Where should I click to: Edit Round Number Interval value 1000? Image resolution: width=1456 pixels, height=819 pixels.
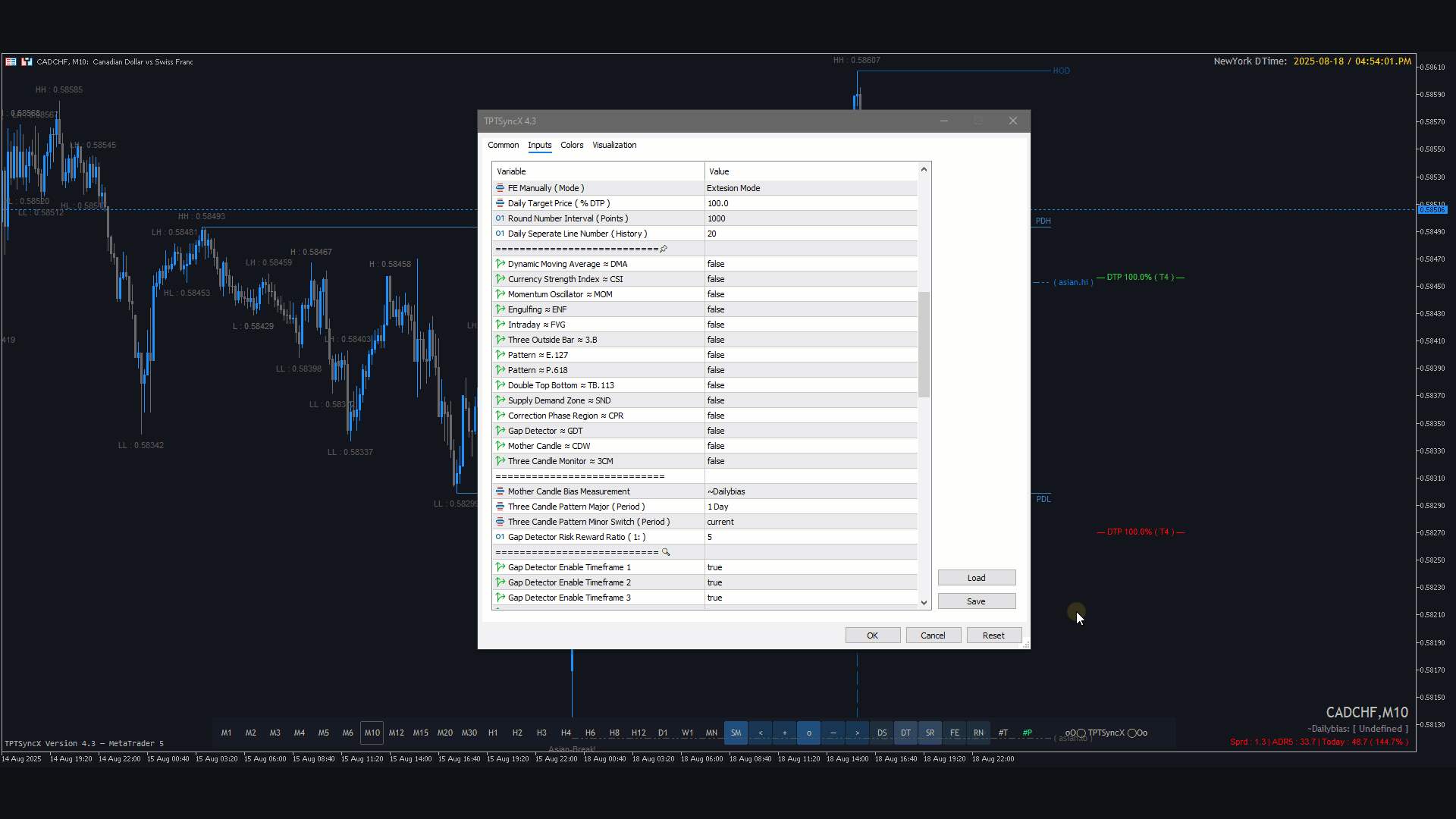click(811, 218)
